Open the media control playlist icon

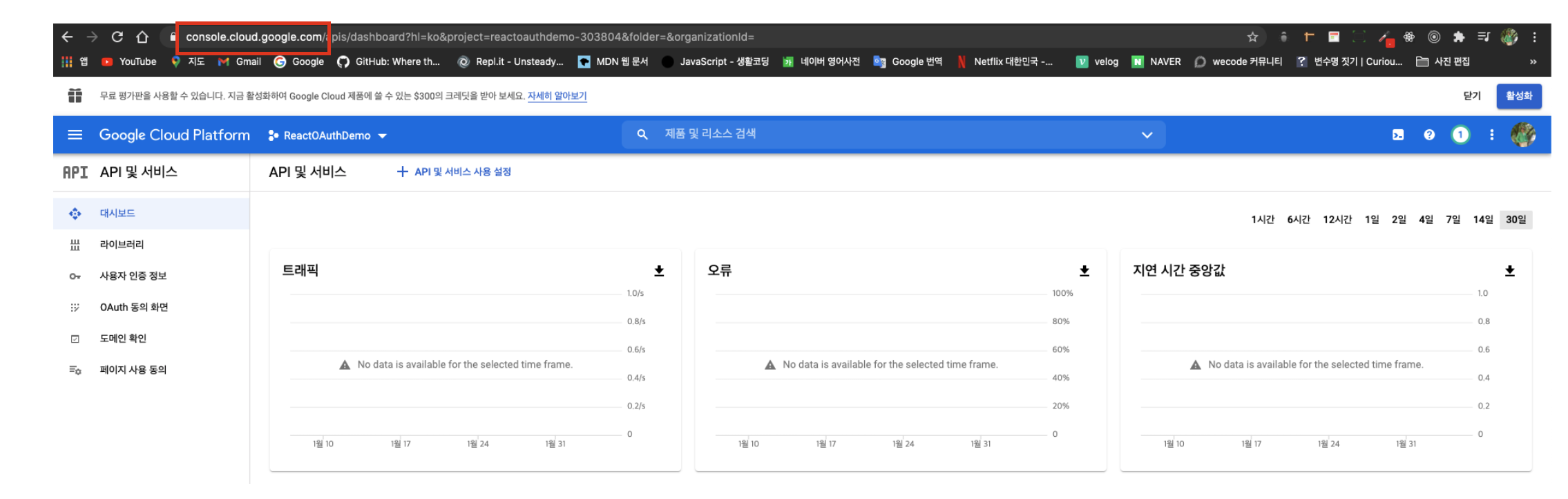[1484, 37]
